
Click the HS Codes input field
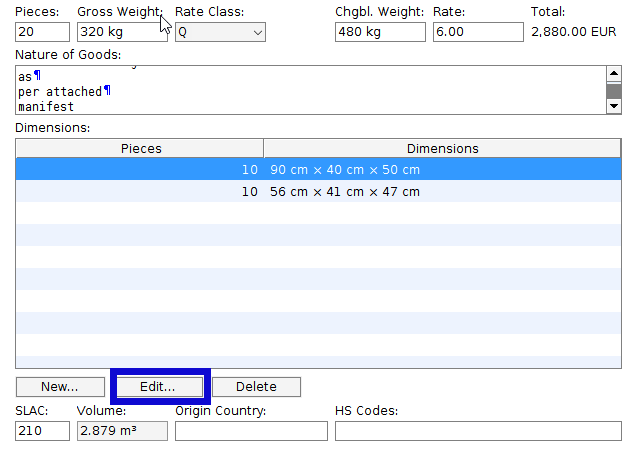click(478, 431)
